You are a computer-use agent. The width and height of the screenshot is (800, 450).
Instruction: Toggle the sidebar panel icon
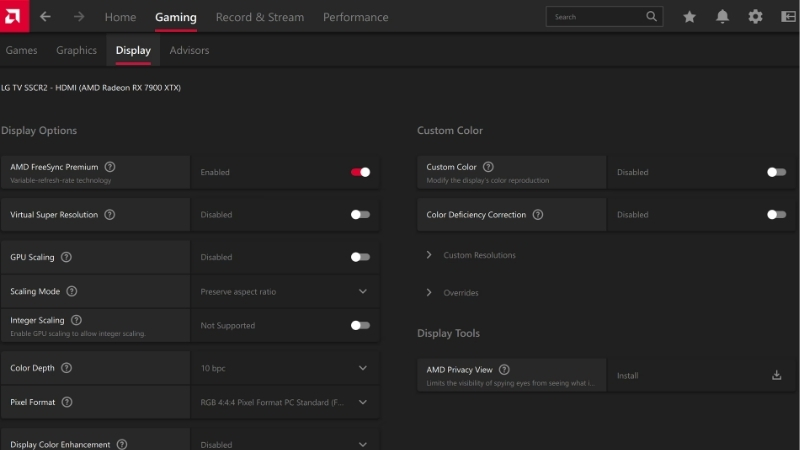788,17
